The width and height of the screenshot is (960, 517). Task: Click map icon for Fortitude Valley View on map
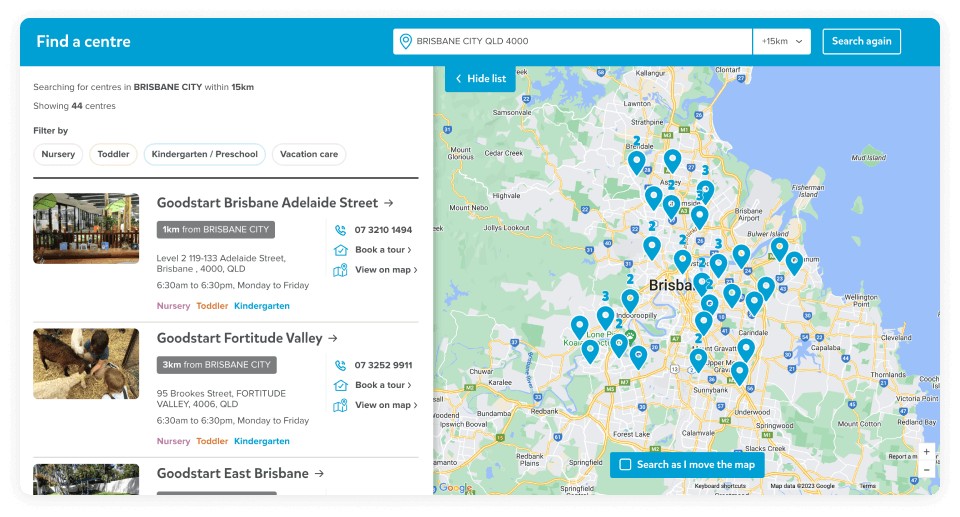(340, 405)
